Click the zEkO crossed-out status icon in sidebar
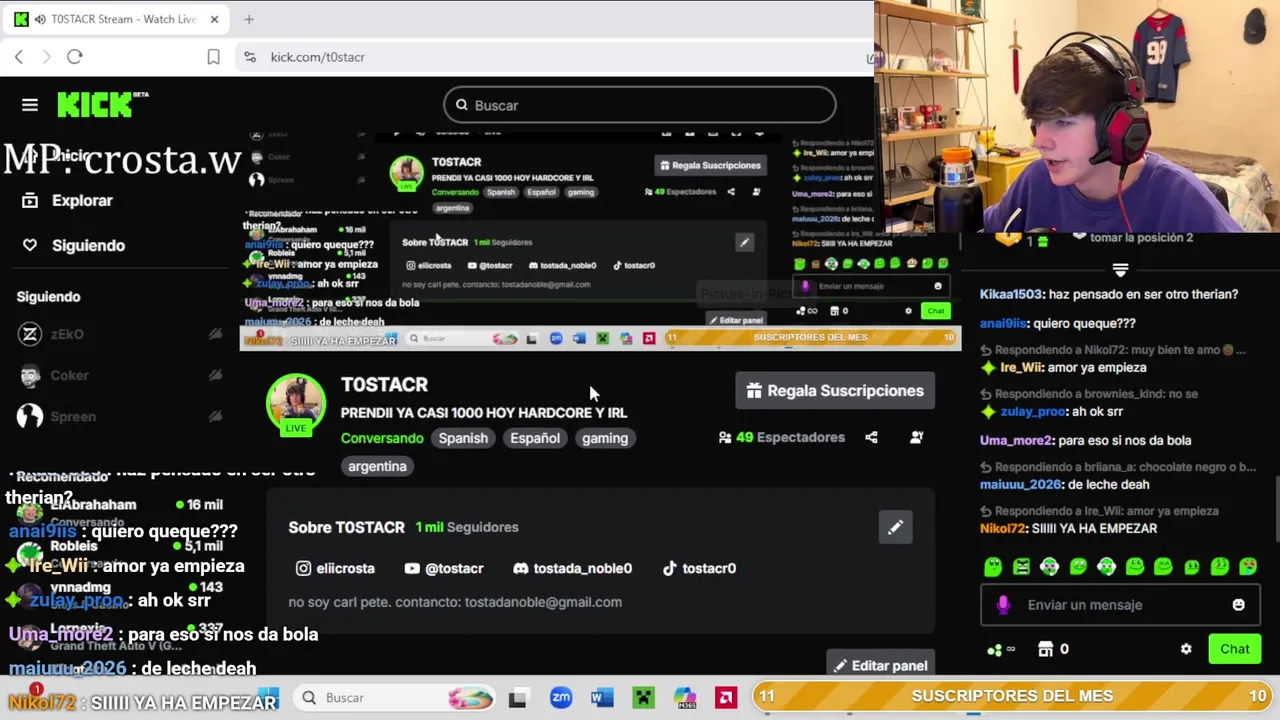 pyautogui.click(x=215, y=334)
